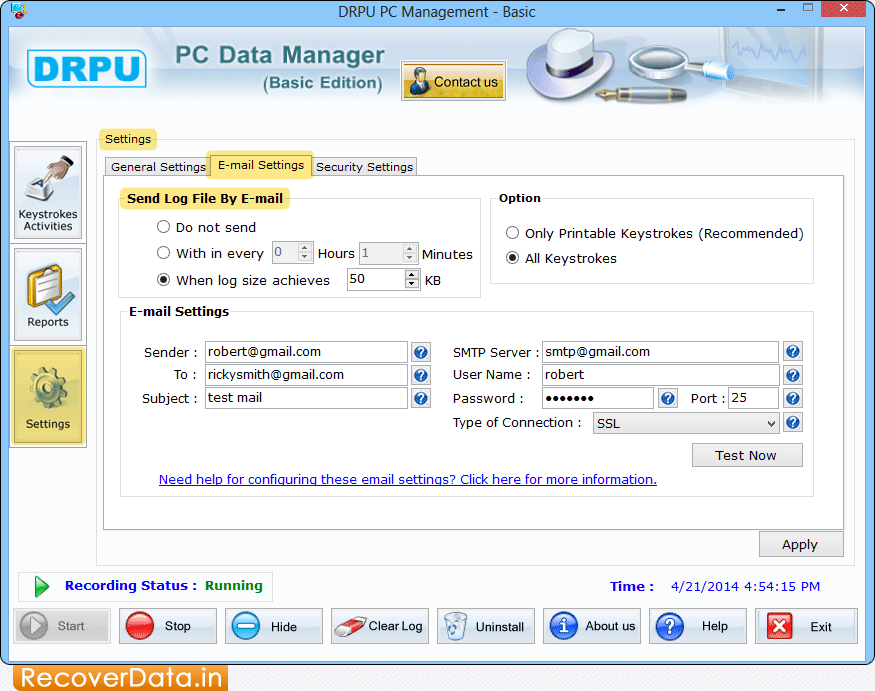Click the Start recording button
The height and width of the screenshot is (691, 875).
(x=62, y=626)
